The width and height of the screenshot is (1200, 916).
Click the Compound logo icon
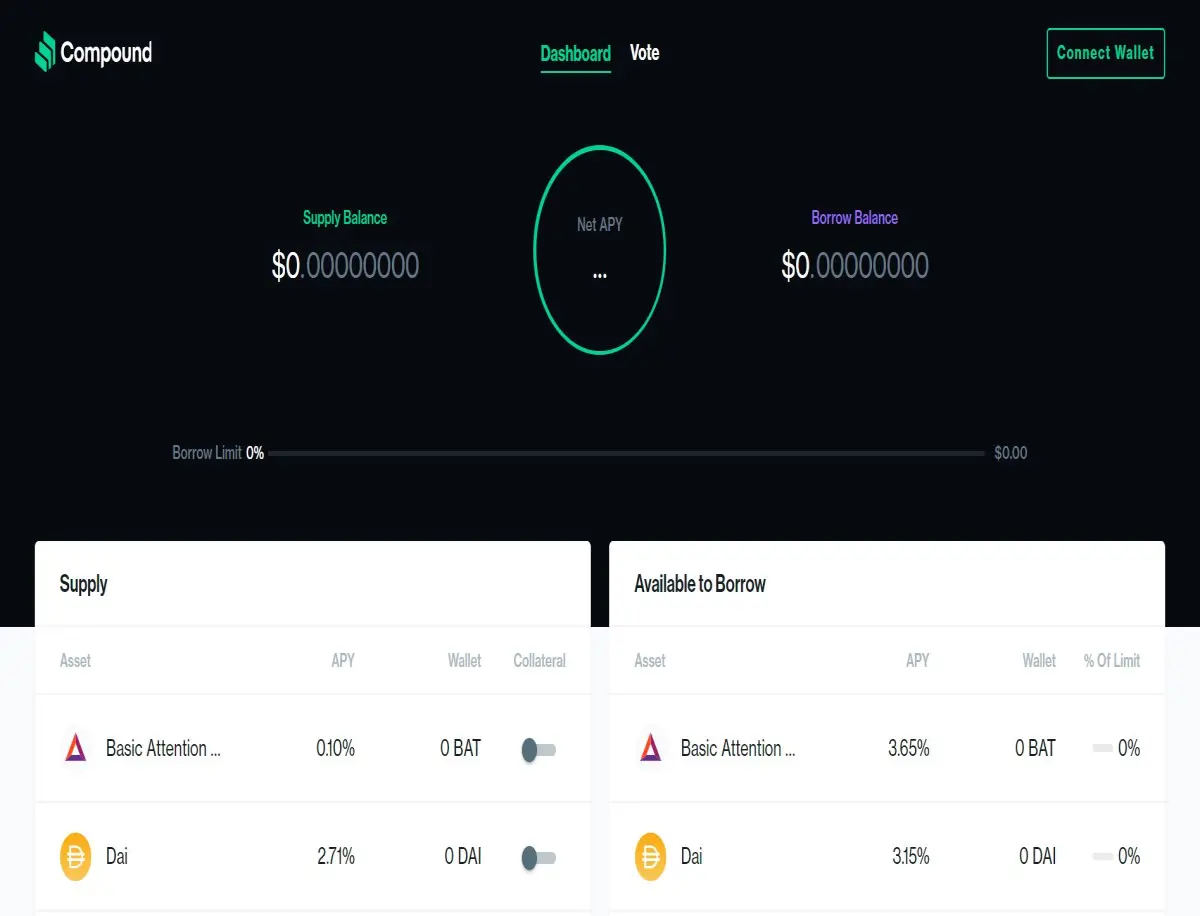pyautogui.click(x=45, y=52)
